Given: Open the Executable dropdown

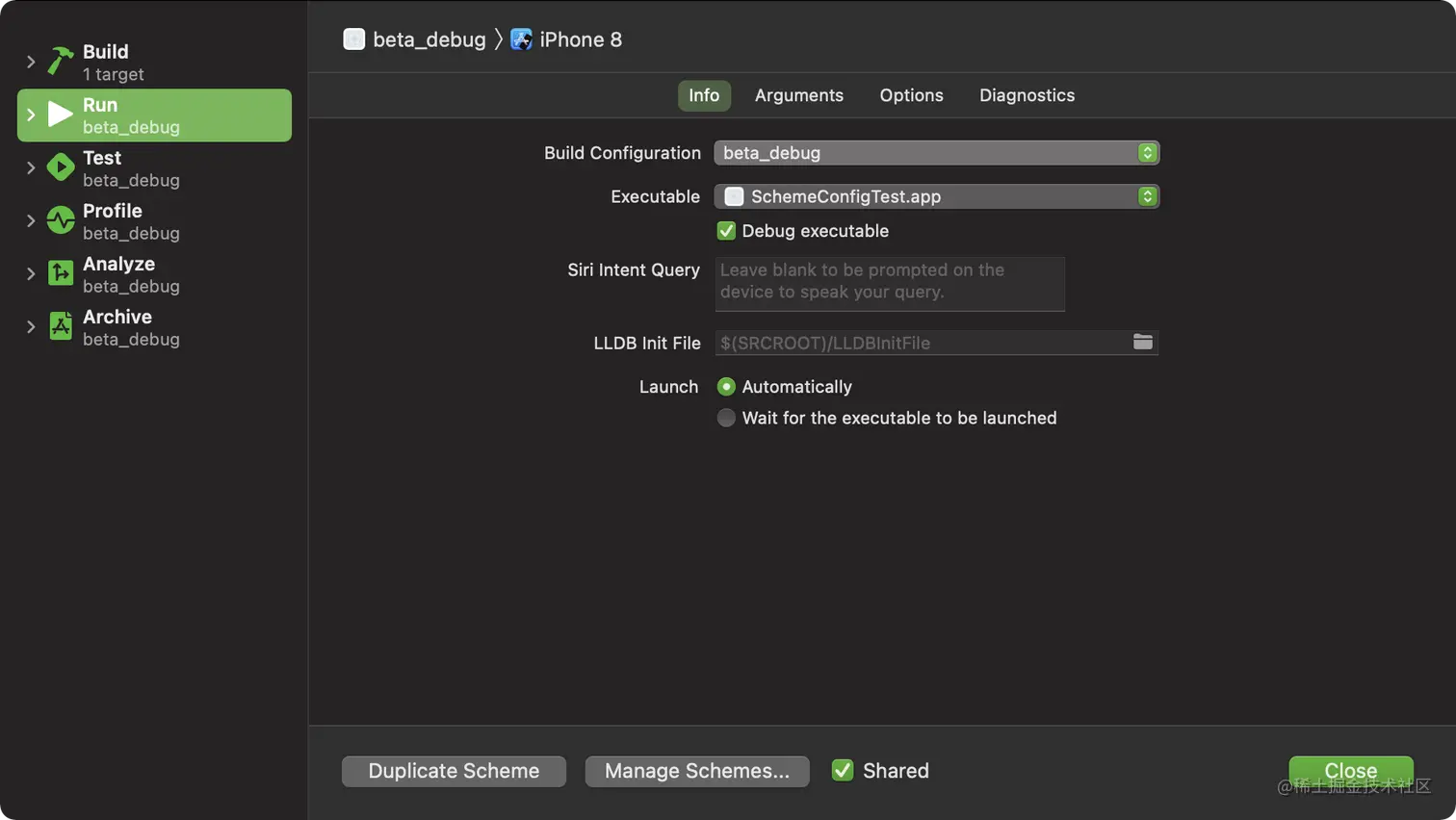Looking at the screenshot, I should click(x=936, y=196).
